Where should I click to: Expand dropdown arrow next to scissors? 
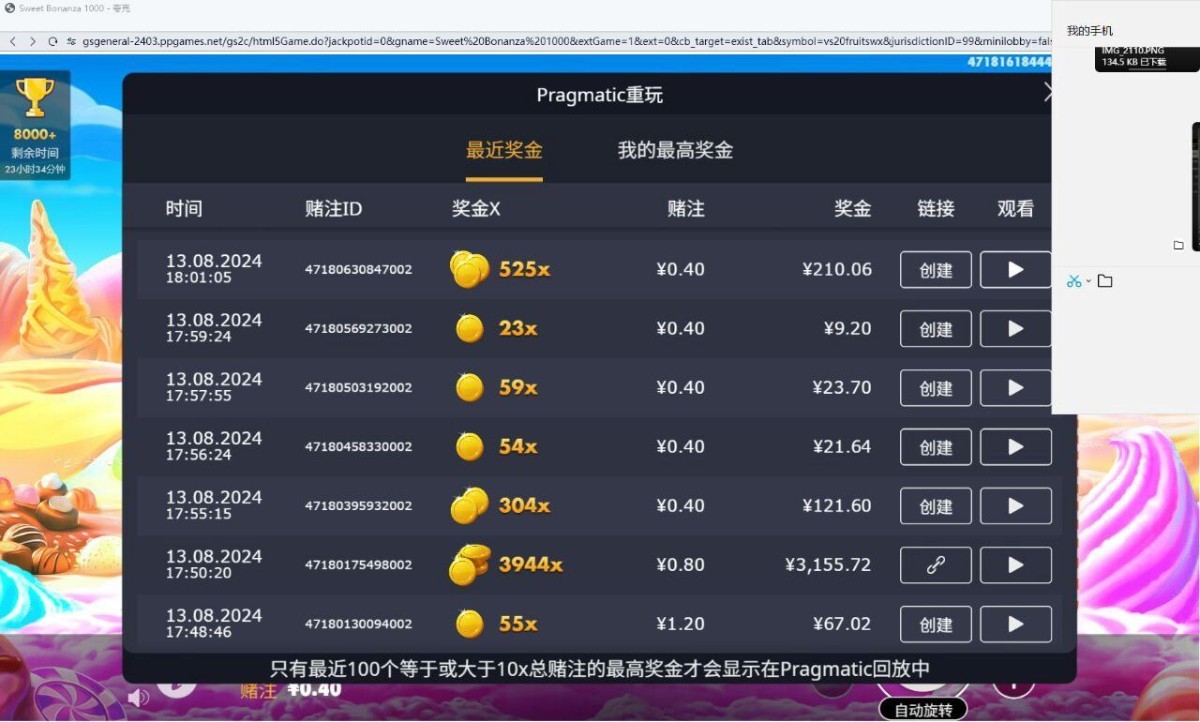1088,281
